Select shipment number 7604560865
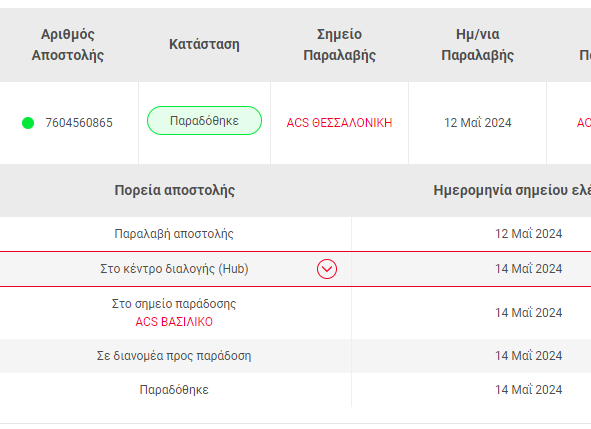 pos(79,123)
